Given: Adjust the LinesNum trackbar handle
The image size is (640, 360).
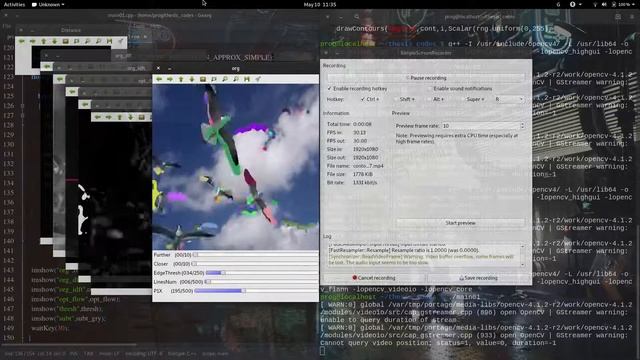Looking at the screenshot, I should coord(208,282).
